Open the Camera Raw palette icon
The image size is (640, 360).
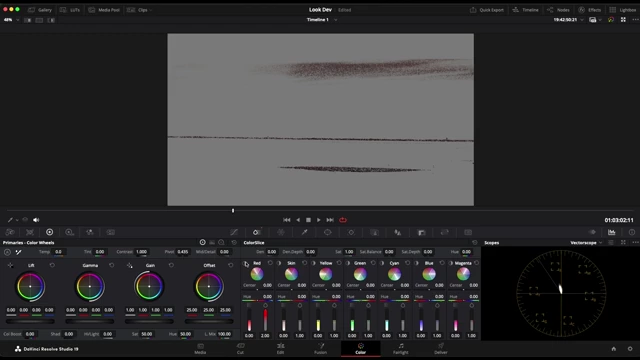(x=10, y=232)
